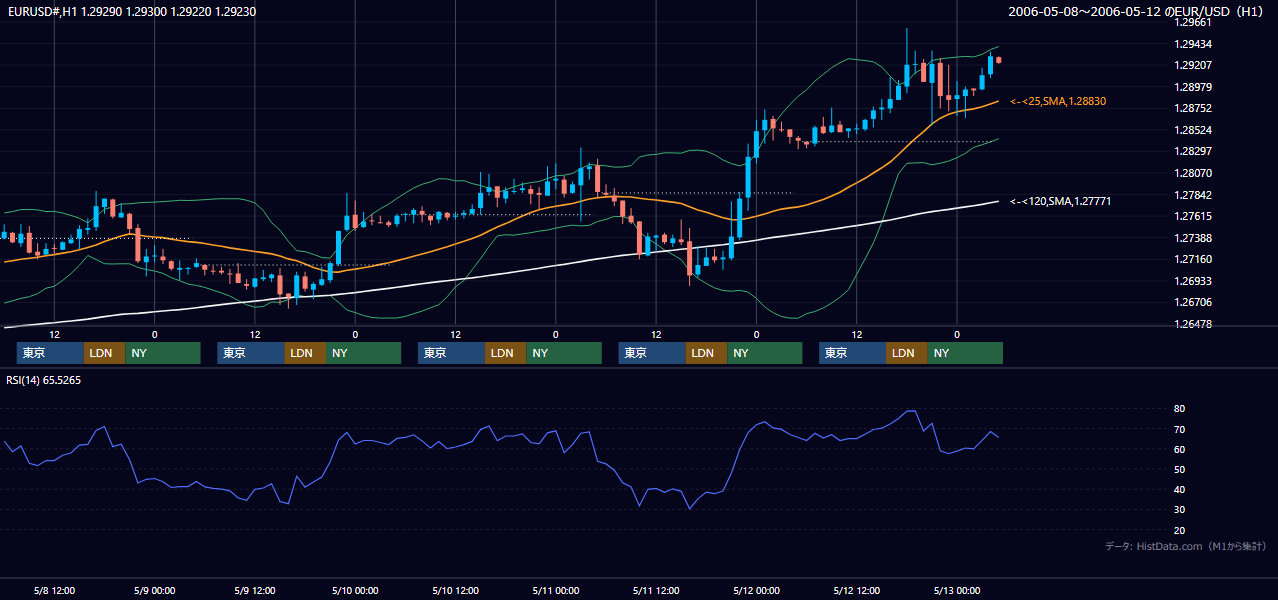Click price axis label 1.28524
This screenshot has height=600, width=1278.
tap(1193, 131)
